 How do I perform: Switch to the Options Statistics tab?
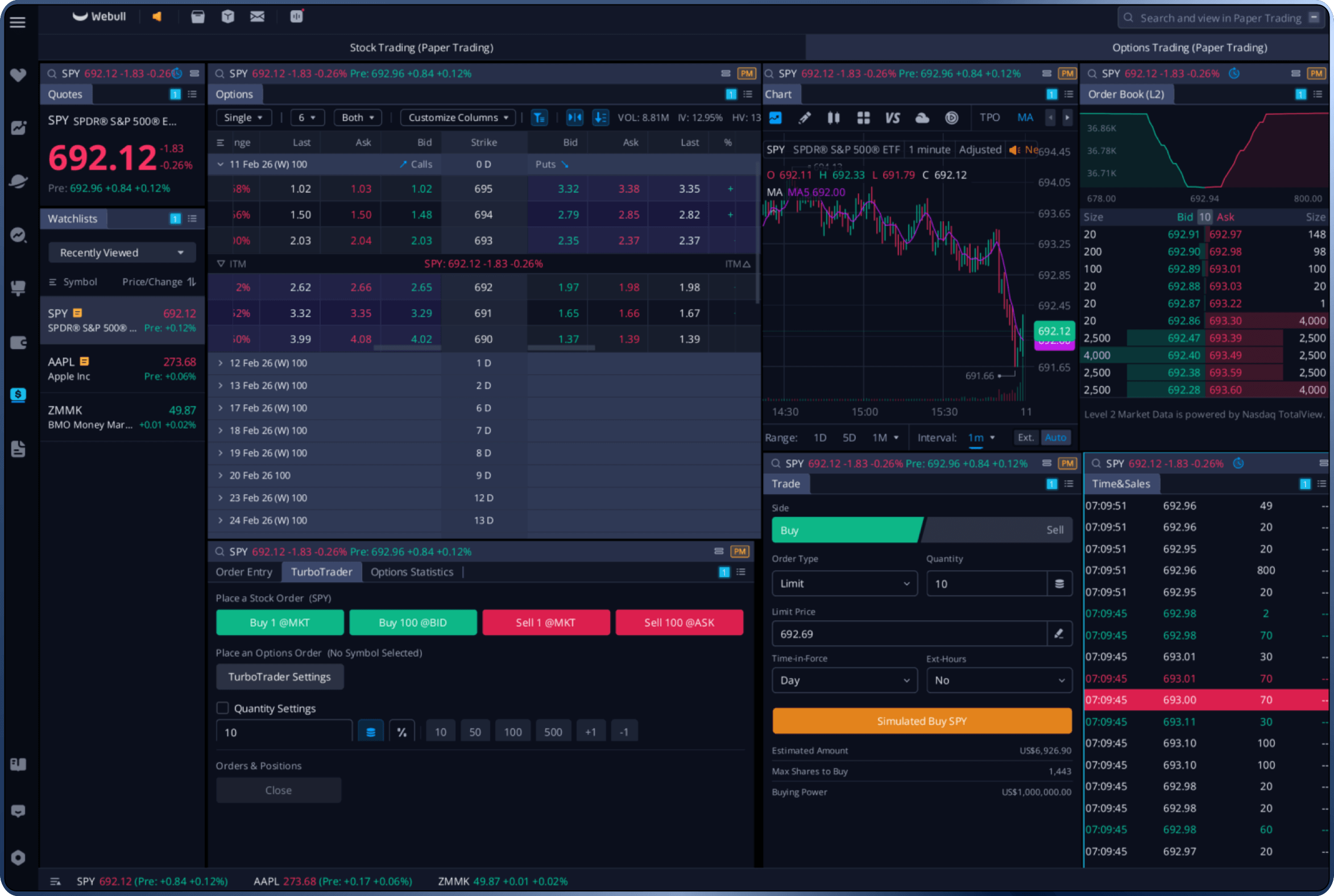412,572
